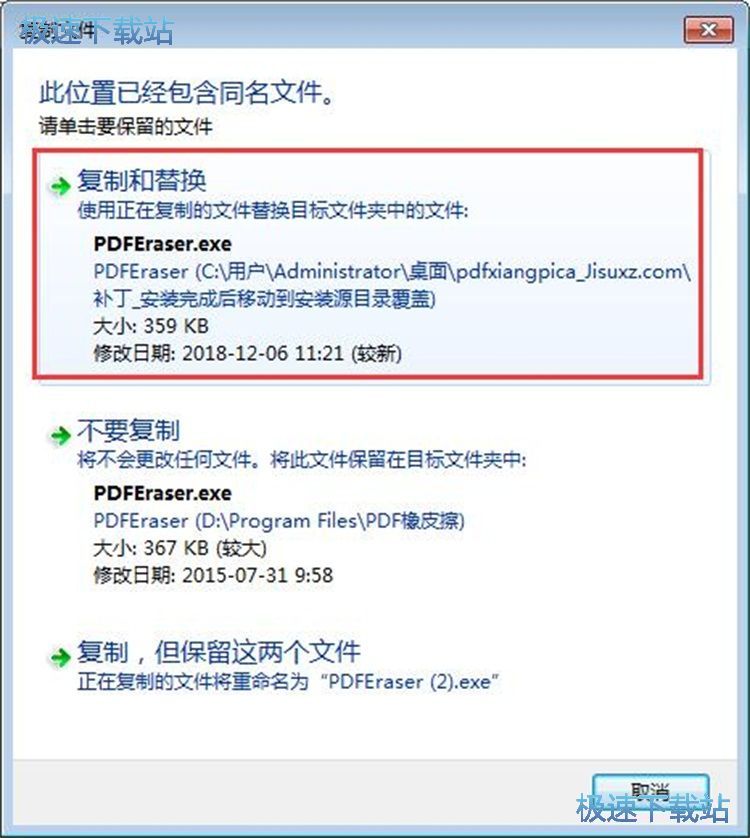750x838 pixels.
Task: Click PDFEraser.exe filename under 不要复制
Action: [x=163, y=493]
